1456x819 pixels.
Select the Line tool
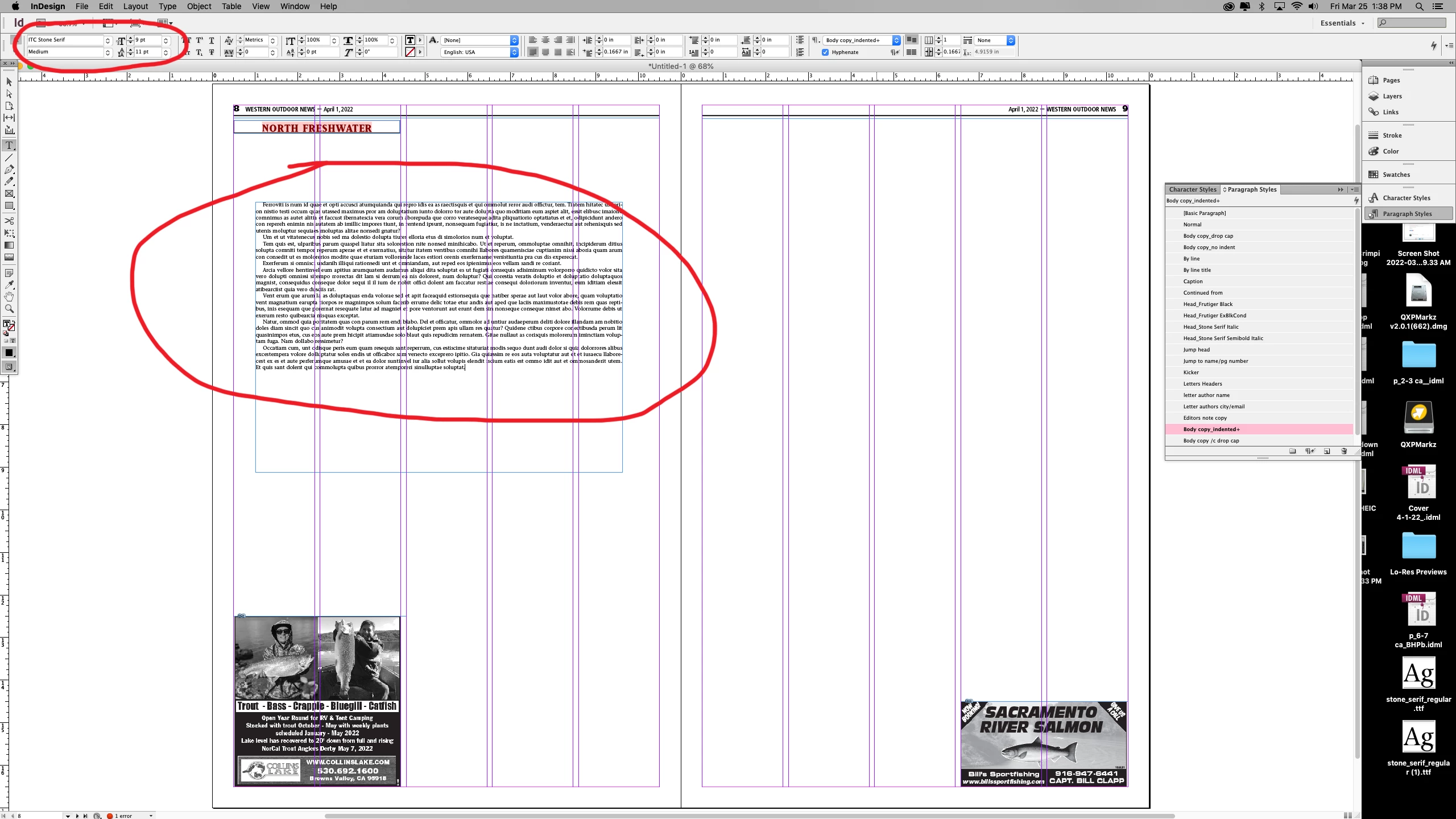9,158
